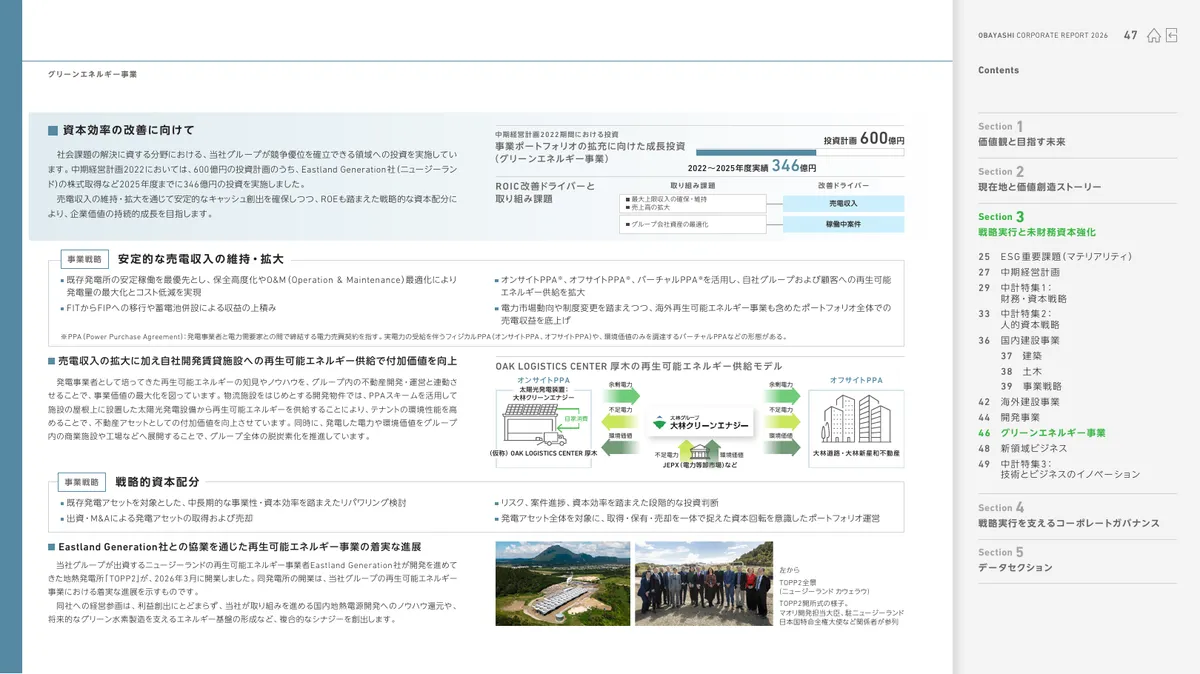The image size is (1200, 674).
Task: Click the オンサイトPPA label in diagram
Action: click(543, 381)
